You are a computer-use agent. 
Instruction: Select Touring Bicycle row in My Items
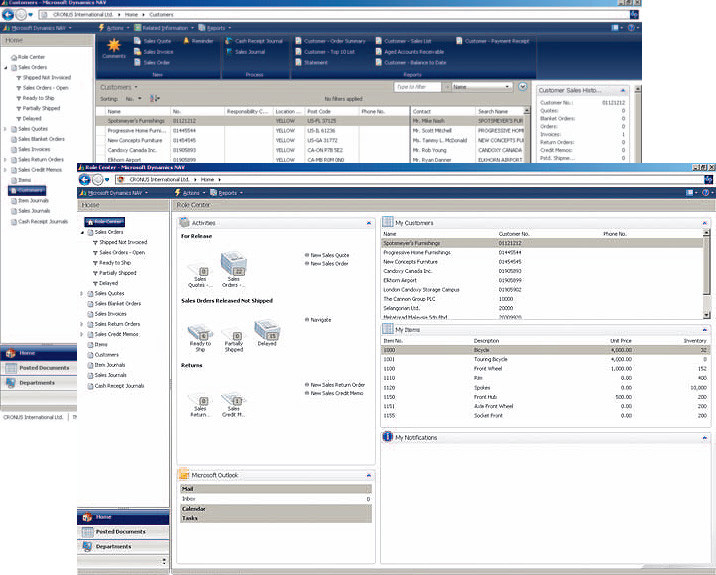pyautogui.click(x=545, y=359)
